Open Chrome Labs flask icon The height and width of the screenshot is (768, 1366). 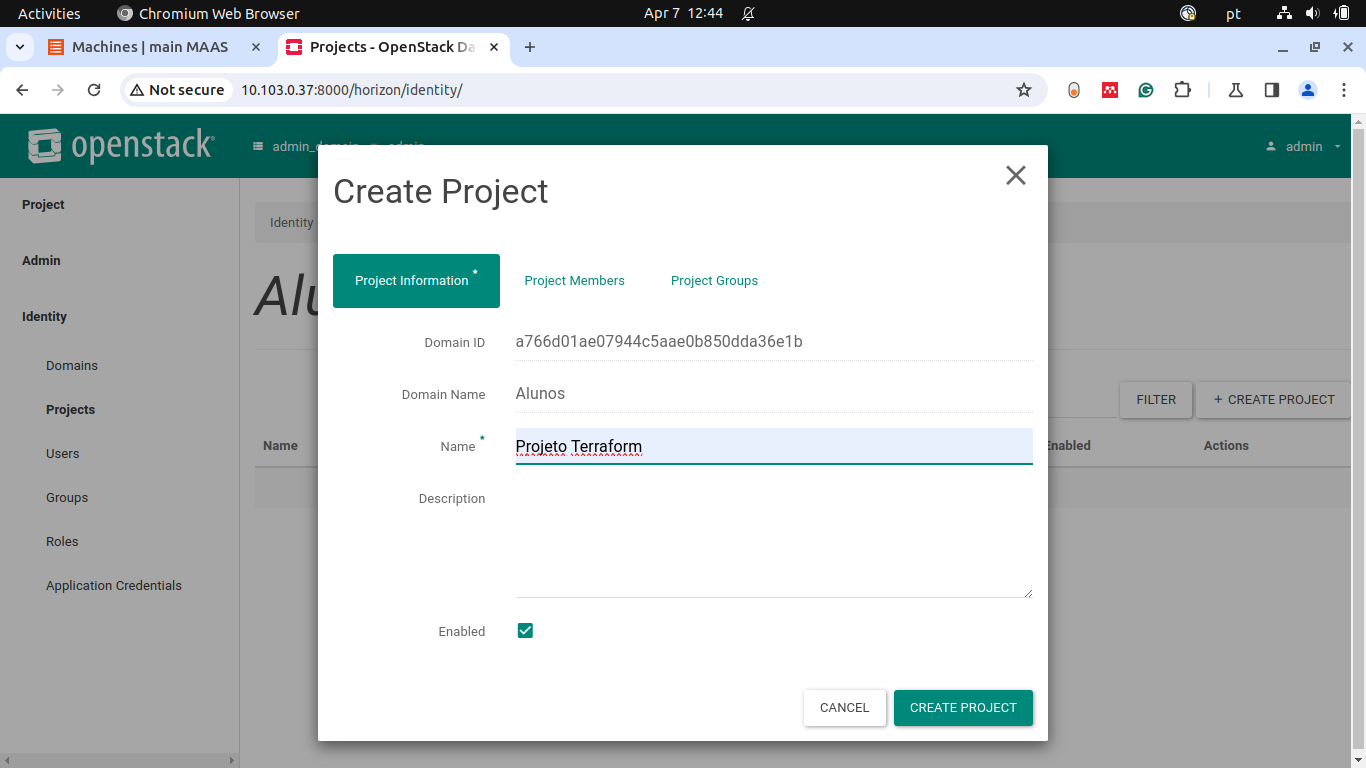(x=1236, y=90)
